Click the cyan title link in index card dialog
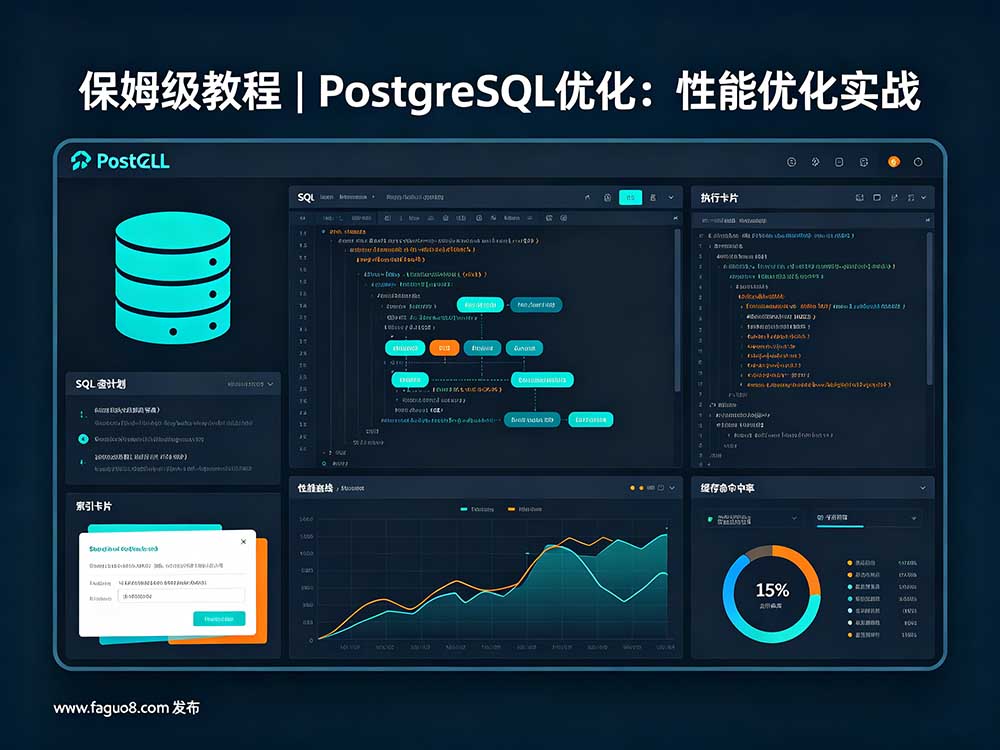Image resolution: width=1000 pixels, height=750 pixels. (123, 548)
